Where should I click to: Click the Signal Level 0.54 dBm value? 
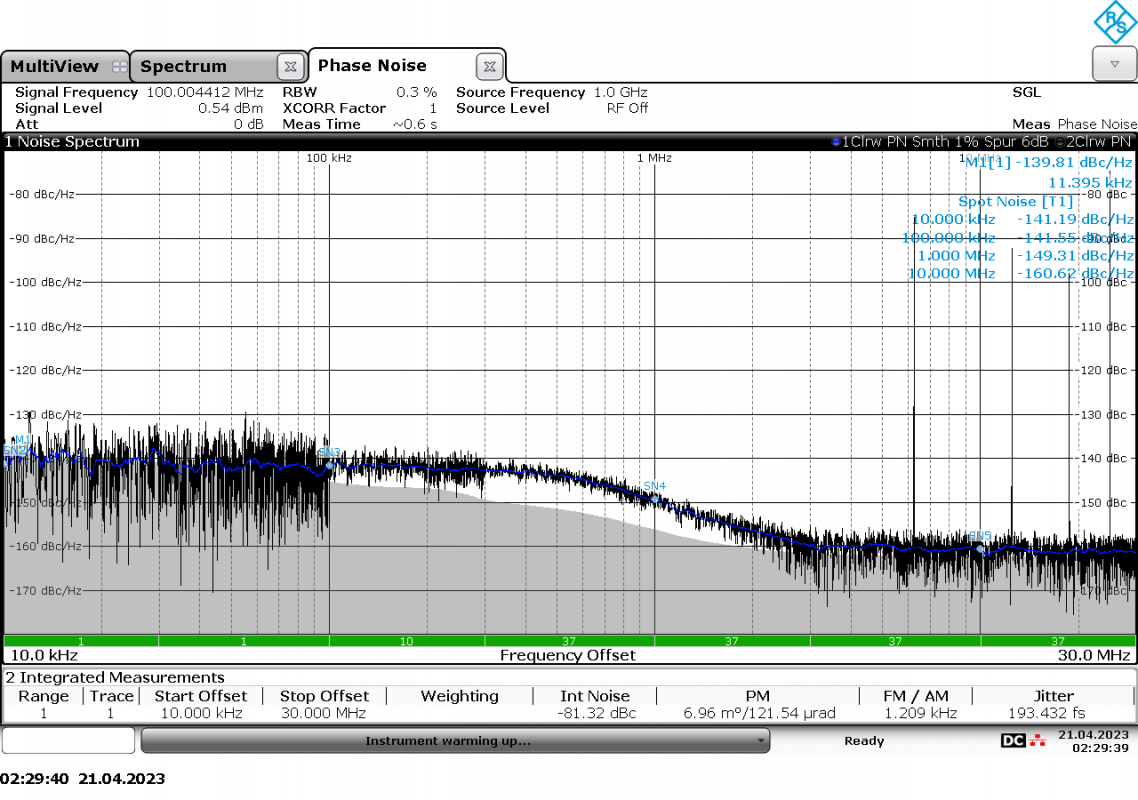point(231,108)
